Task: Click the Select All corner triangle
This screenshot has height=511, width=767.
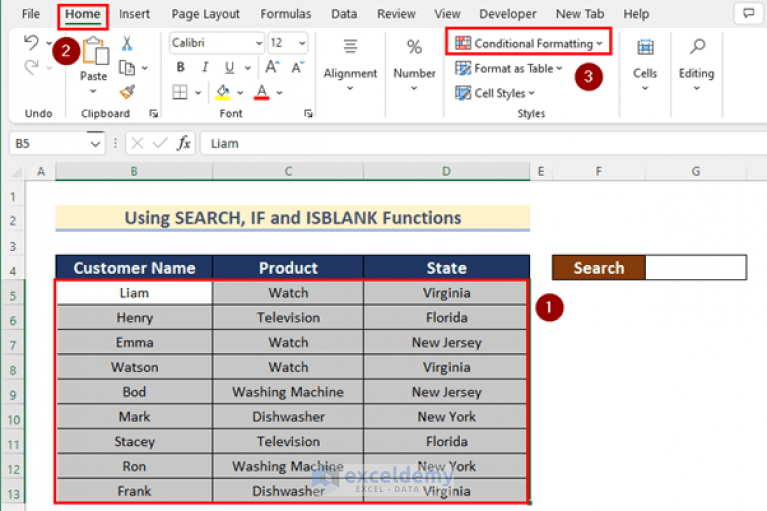Action: [17, 172]
